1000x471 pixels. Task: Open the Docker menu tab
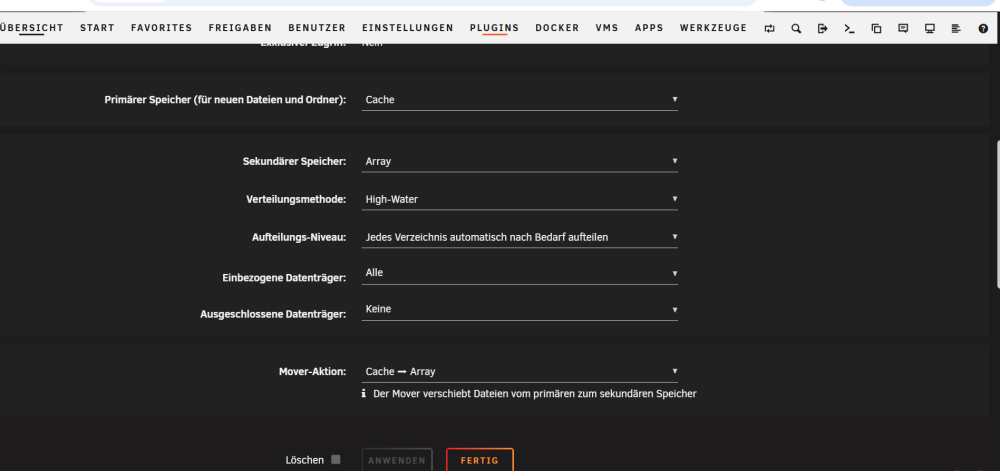(557, 28)
